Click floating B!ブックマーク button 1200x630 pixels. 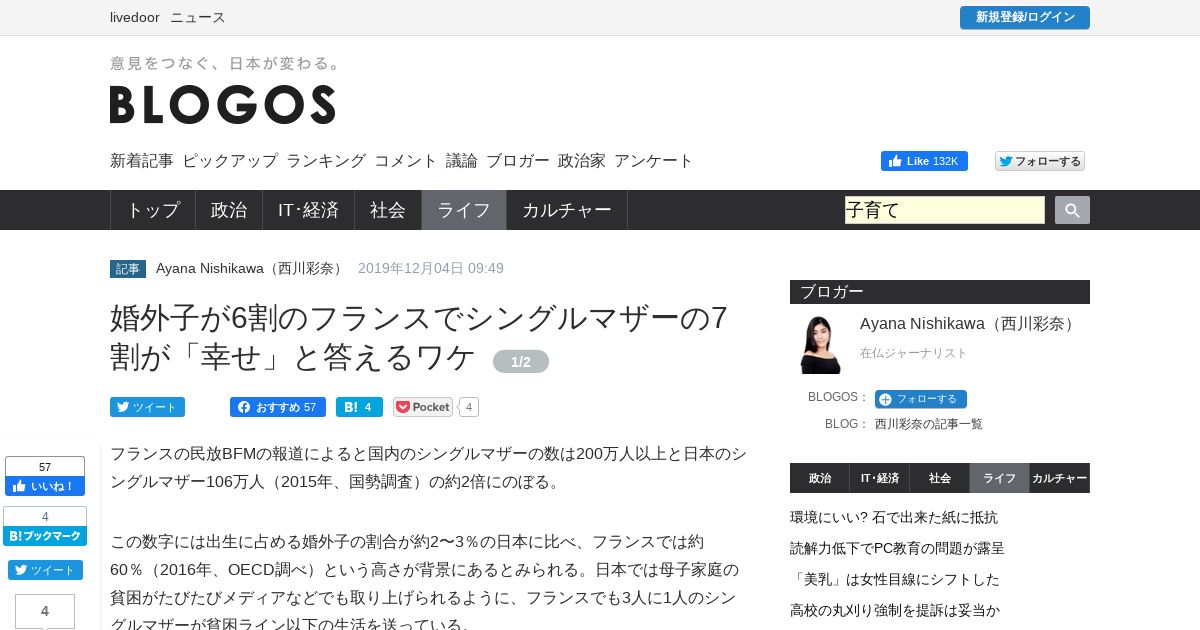(x=45, y=536)
